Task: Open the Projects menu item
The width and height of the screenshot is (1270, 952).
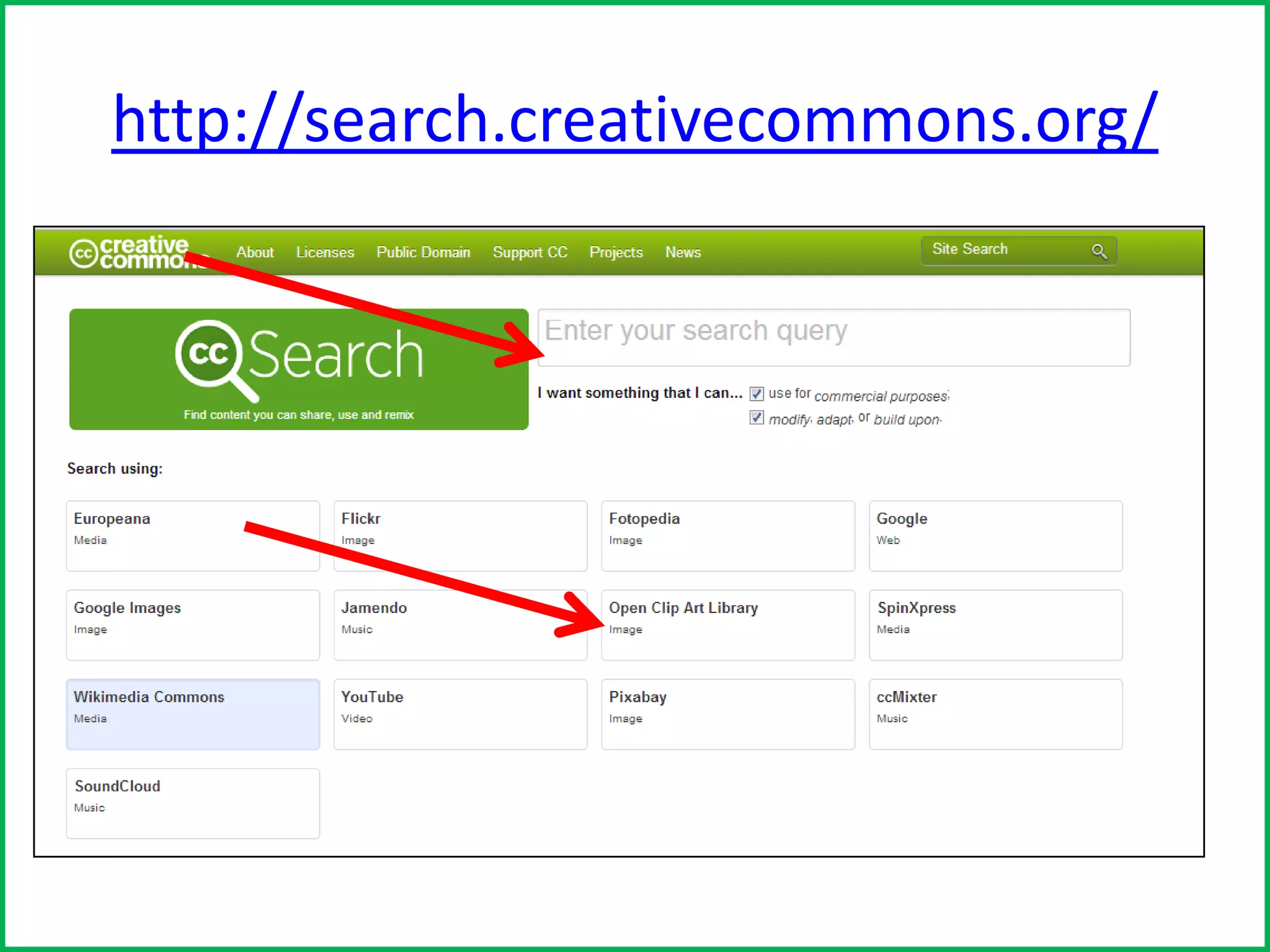Action: [x=616, y=252]
